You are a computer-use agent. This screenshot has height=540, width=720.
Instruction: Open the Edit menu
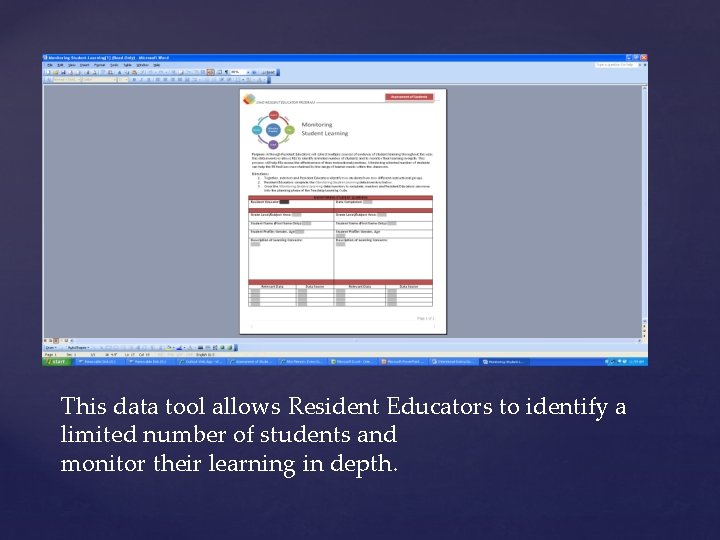pyautogui.click(x=60, y=65)
